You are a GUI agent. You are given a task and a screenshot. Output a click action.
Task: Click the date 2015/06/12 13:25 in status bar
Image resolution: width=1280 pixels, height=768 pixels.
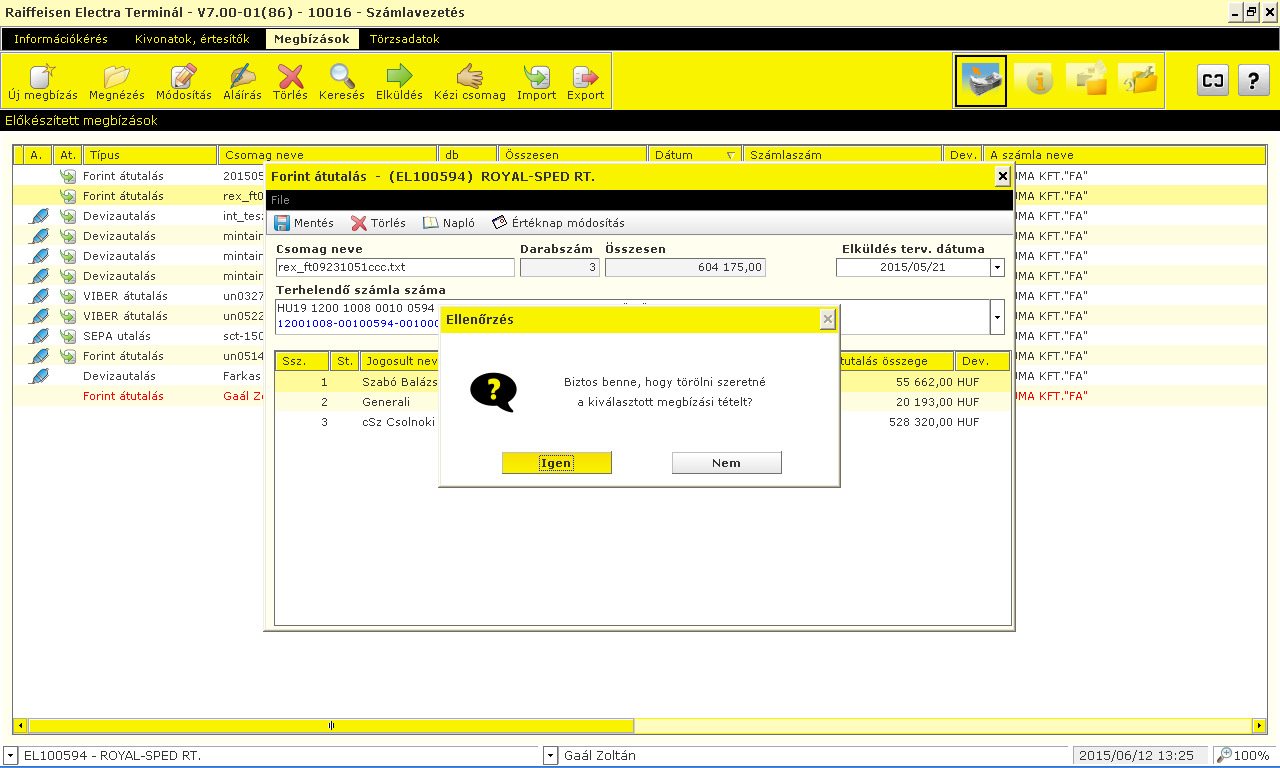pyautogui.click(x=1137, y=755)
